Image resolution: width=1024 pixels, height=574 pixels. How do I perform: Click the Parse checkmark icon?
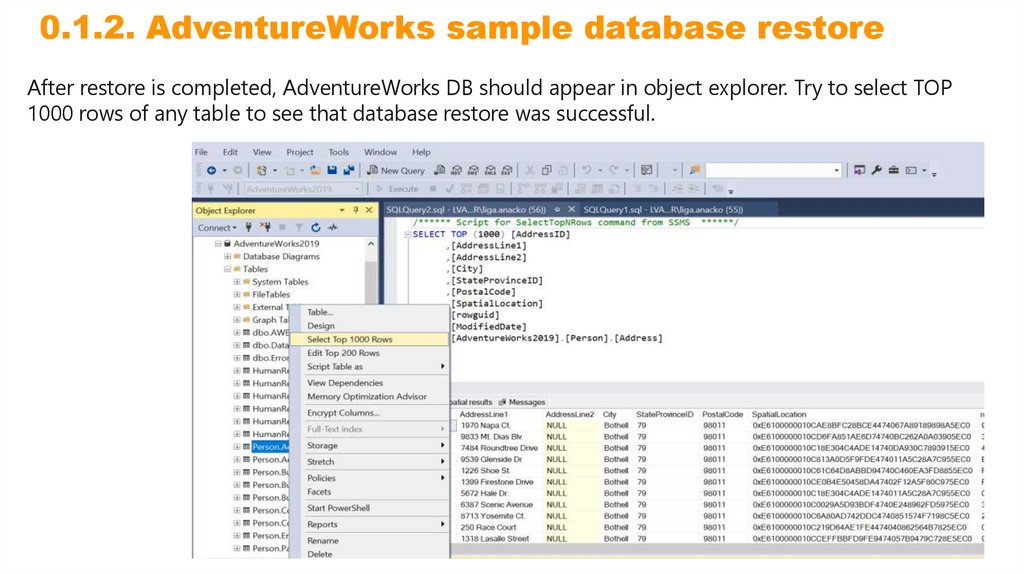pyautogui.click(x=449, y=189)
